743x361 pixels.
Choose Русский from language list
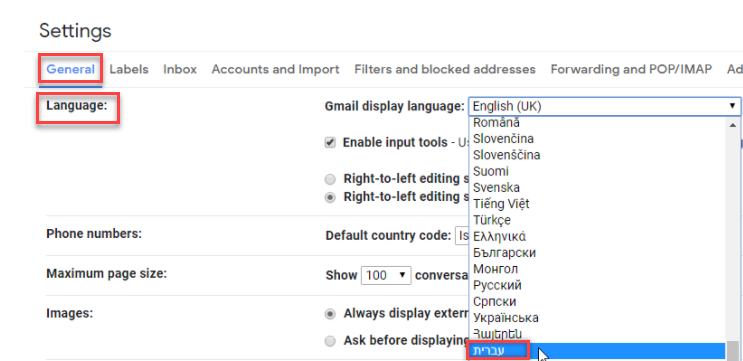point(597,285)
